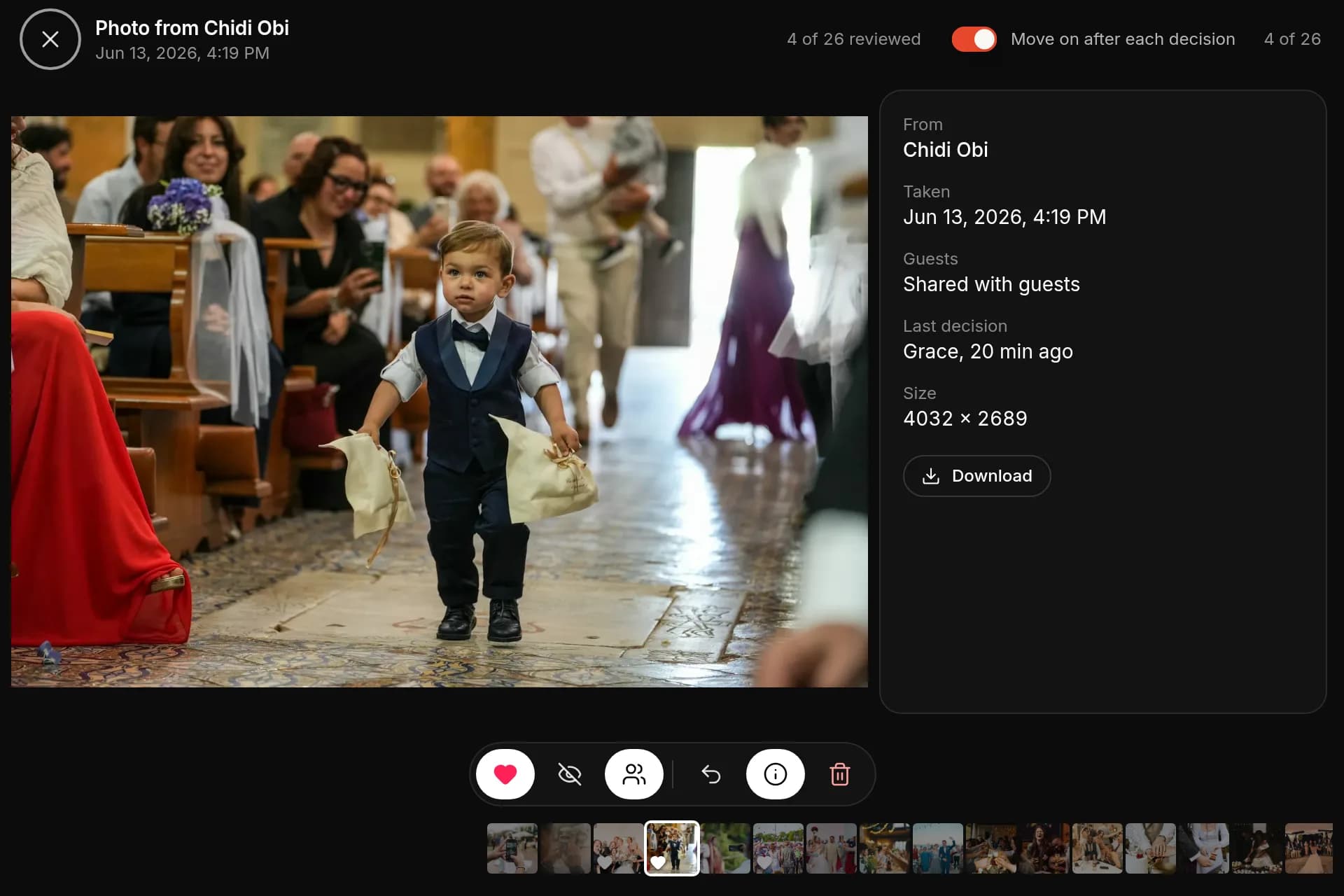Click the 'Shared with guests' value
The width and height of the screenshot is (1344, 896).
(x=991, y=284)
